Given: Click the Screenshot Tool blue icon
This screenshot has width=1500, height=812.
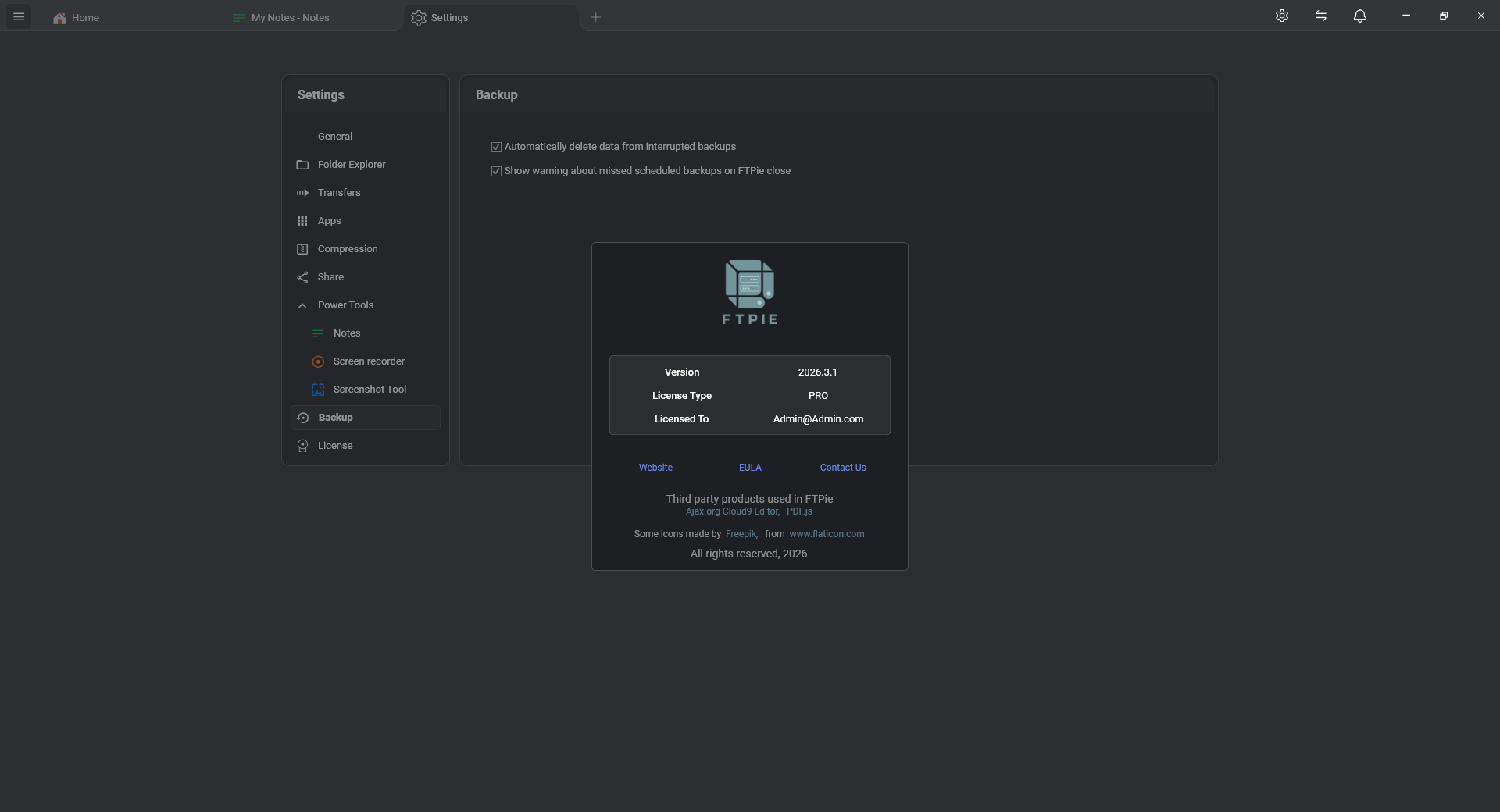Looking at the screenshot, I should 318,390.
